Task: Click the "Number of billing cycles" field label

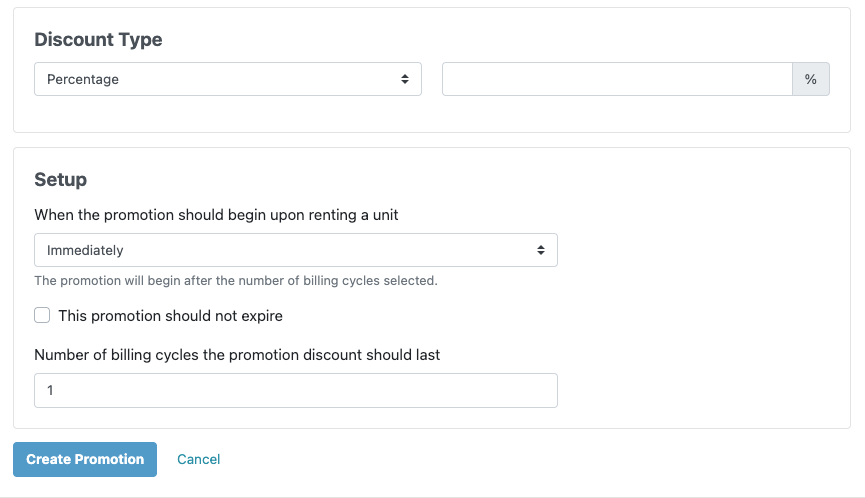Action: tap(237, 355)
